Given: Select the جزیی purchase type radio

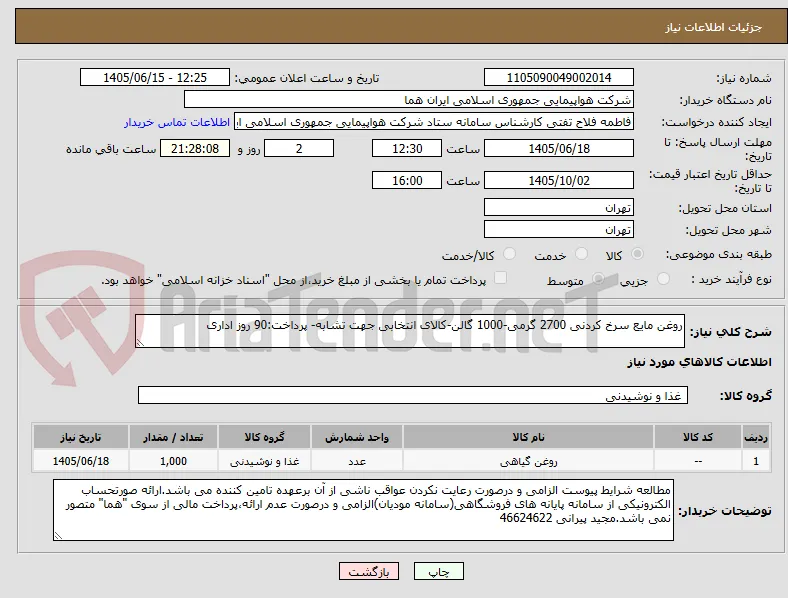Looking at the screenshot, I should 663,279.
